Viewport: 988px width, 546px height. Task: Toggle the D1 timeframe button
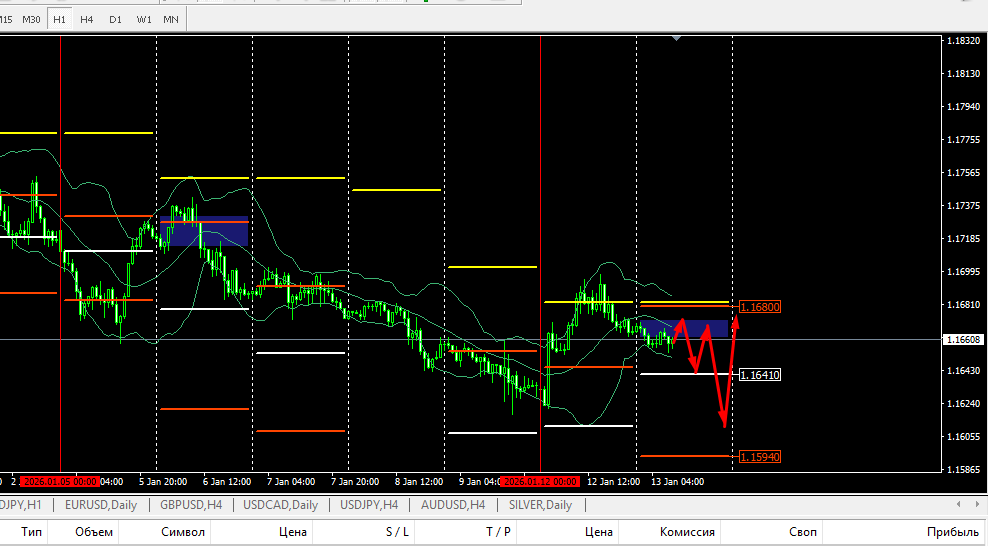(115, 20)
